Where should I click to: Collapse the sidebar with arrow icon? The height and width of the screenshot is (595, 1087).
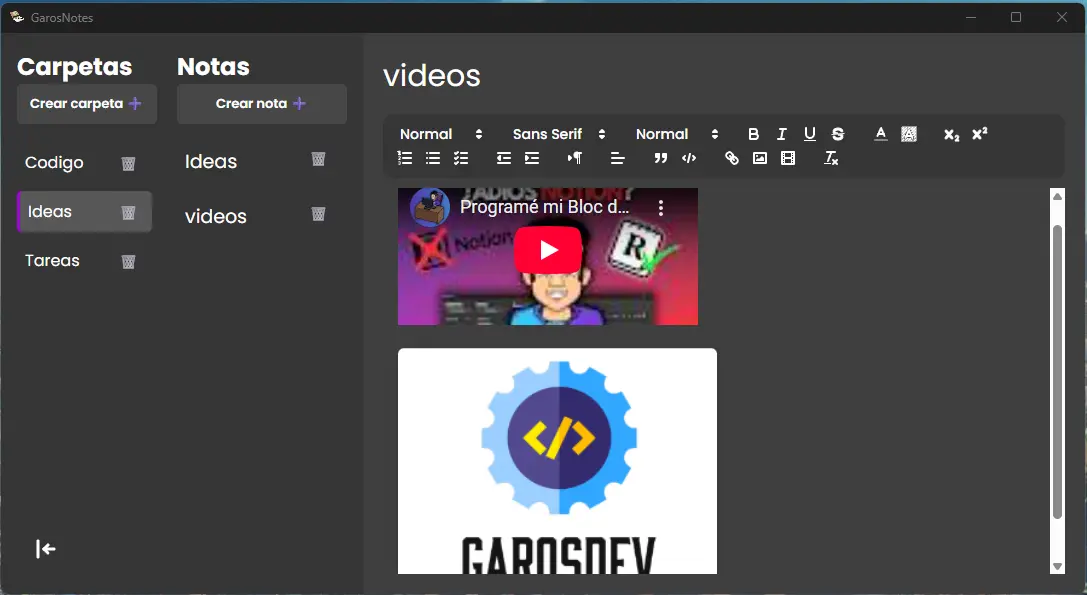point(46,549)
